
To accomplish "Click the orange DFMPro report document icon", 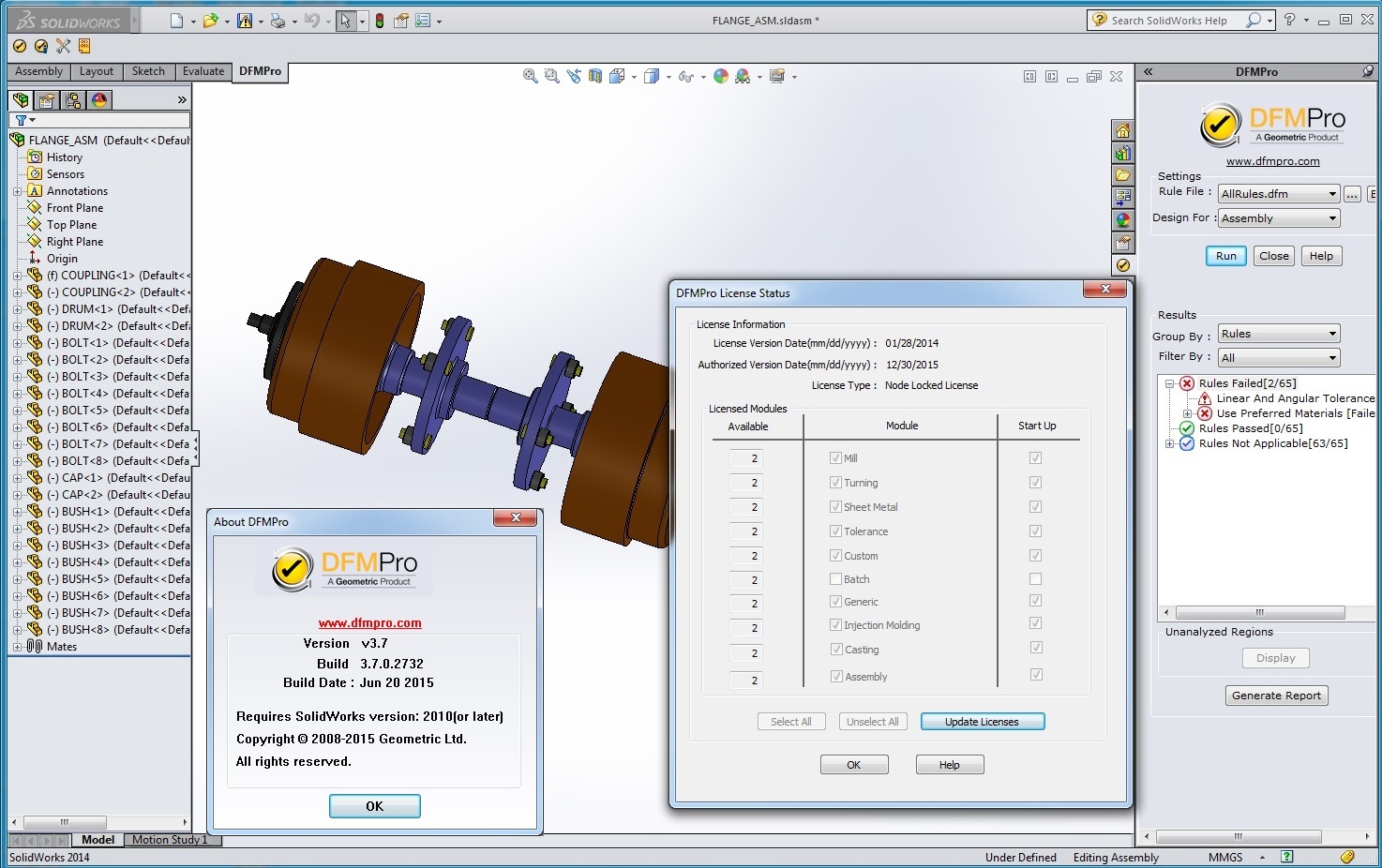I will coord(84,46).
